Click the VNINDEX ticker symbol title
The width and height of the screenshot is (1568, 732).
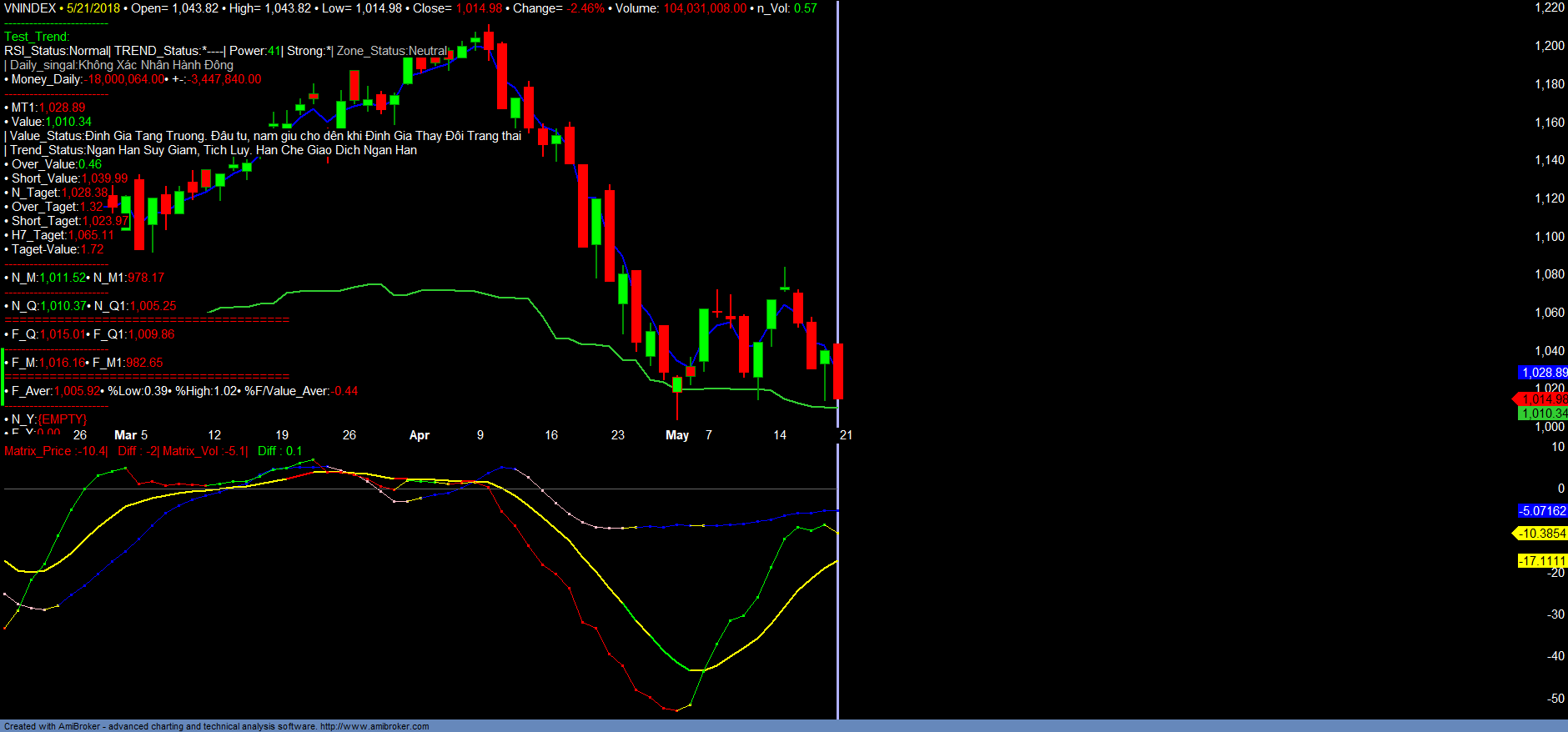pos(30,8)
